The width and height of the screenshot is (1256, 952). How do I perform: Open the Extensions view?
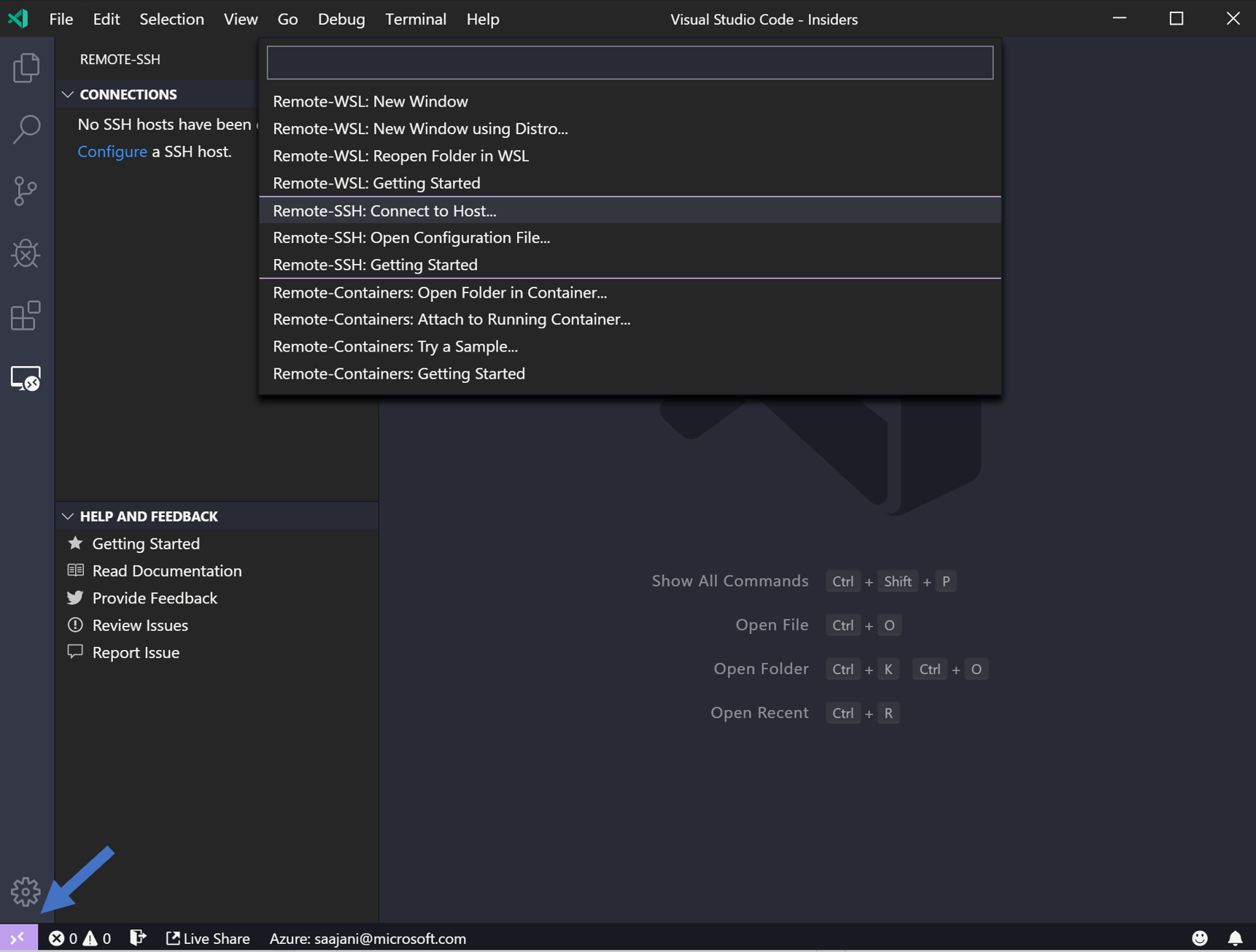pos(26,316)
